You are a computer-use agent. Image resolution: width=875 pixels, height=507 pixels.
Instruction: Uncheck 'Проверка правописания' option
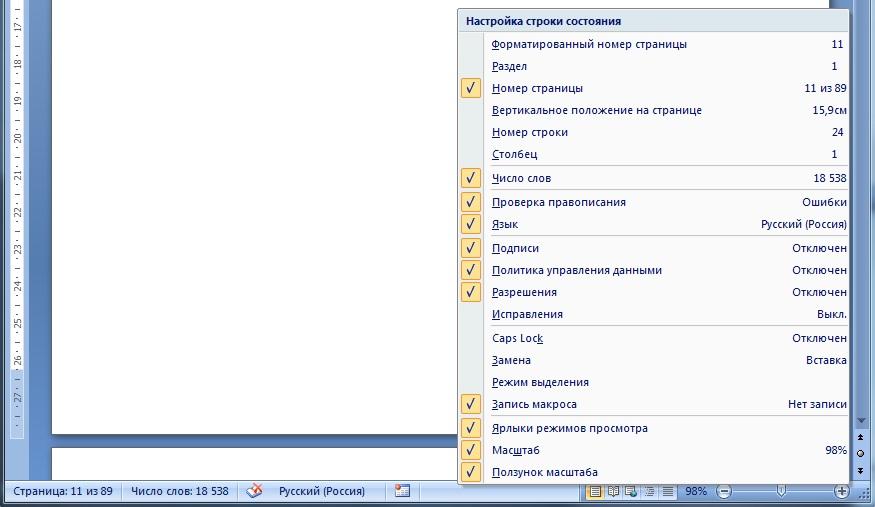coord(653,202)
